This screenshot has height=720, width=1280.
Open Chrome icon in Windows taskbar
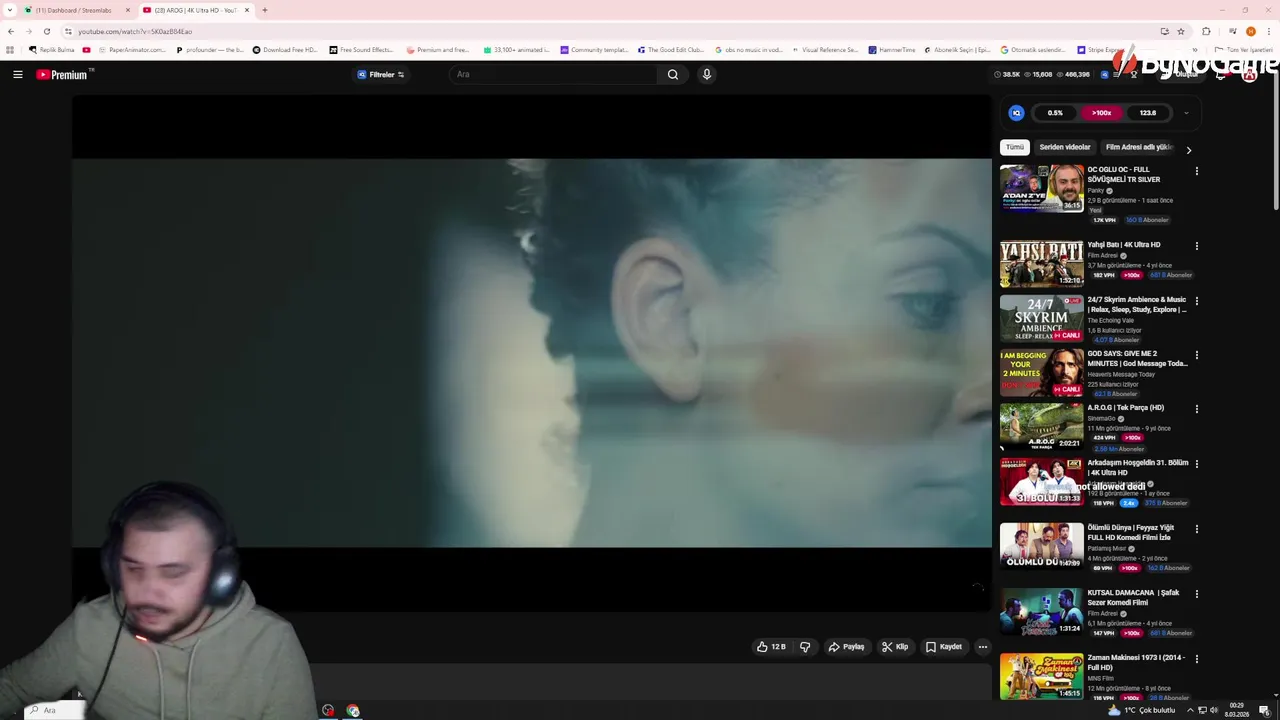tap(353, 710)
